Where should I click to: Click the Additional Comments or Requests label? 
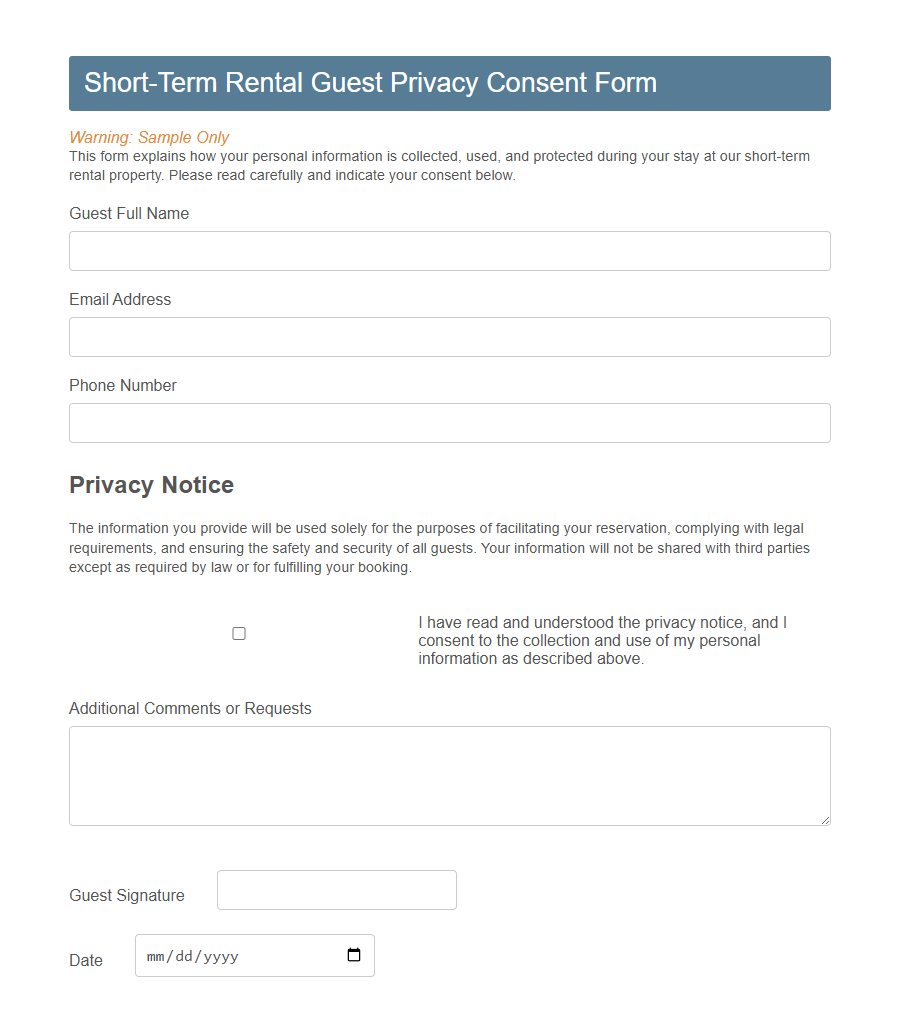tap(190, 708)
